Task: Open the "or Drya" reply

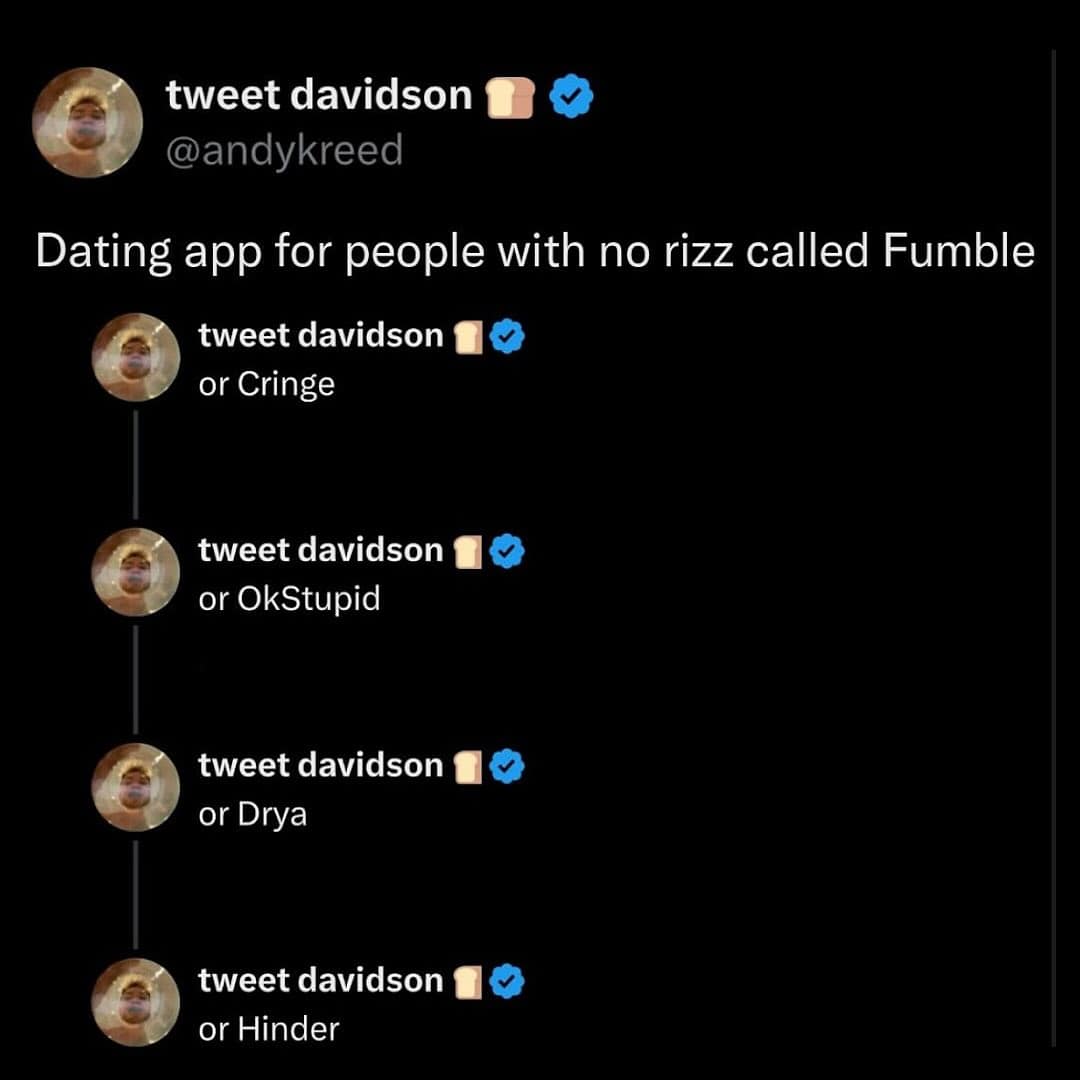Action: (x=253, y=814)
